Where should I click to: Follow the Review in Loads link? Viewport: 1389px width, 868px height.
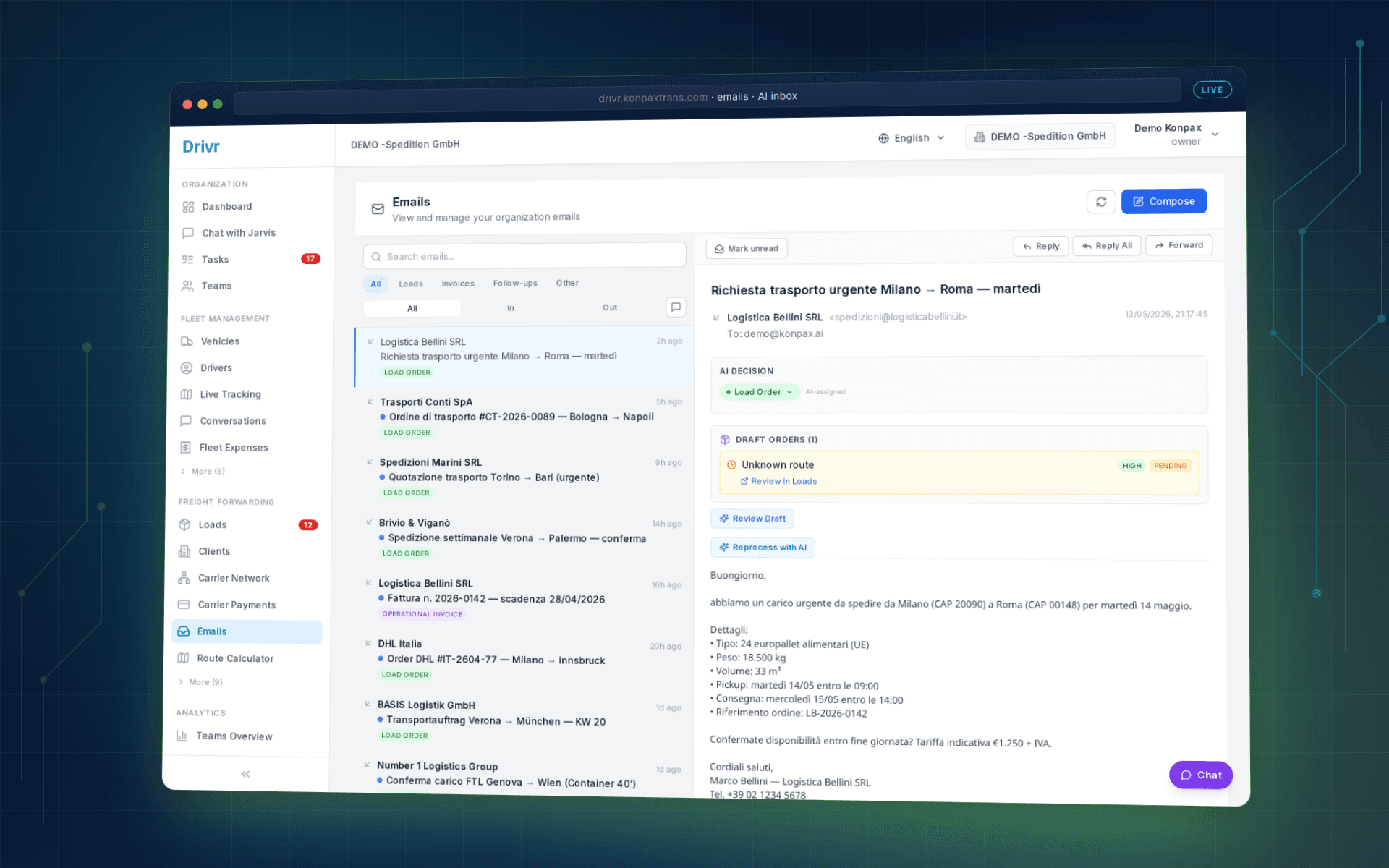(778, 482)
